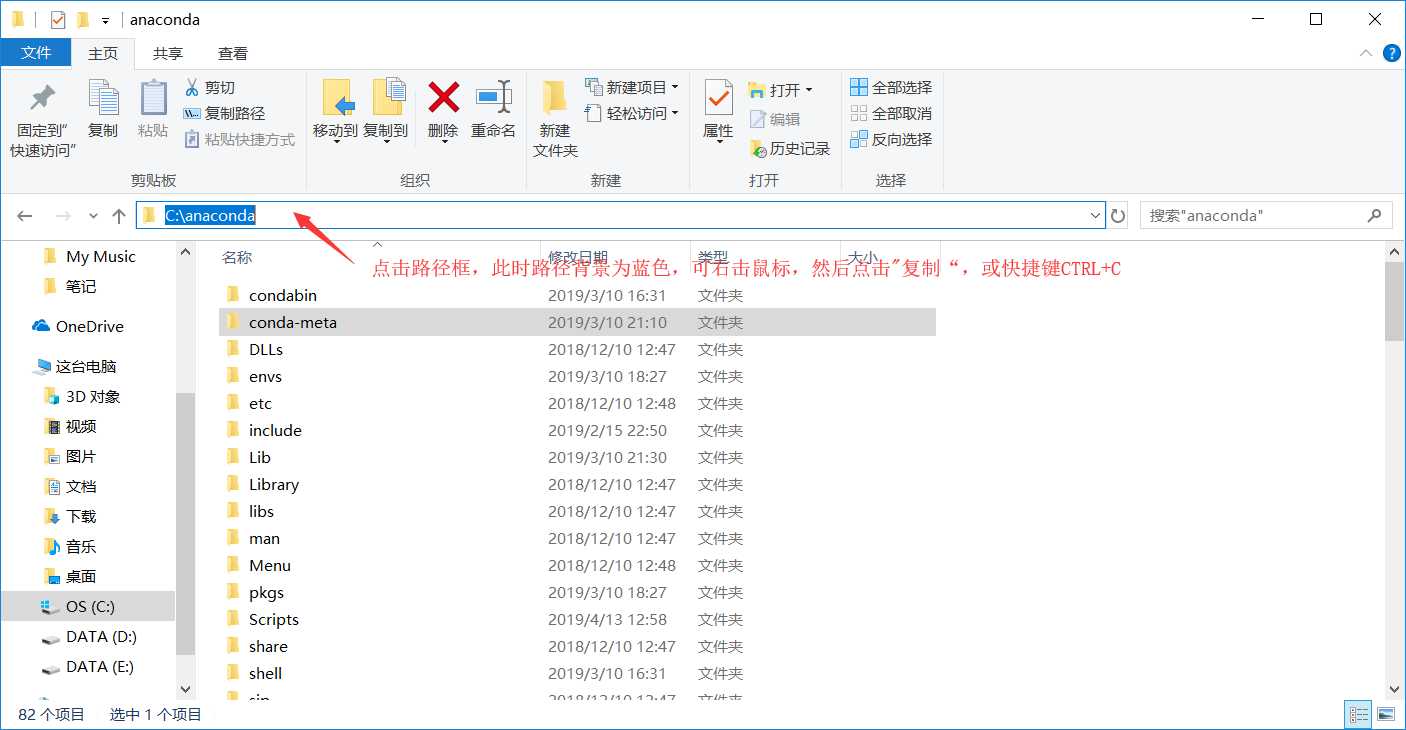Open the Easy Access (轻松访问) dropdown
The image size is (1406, 730).
[x=632, y=114]
